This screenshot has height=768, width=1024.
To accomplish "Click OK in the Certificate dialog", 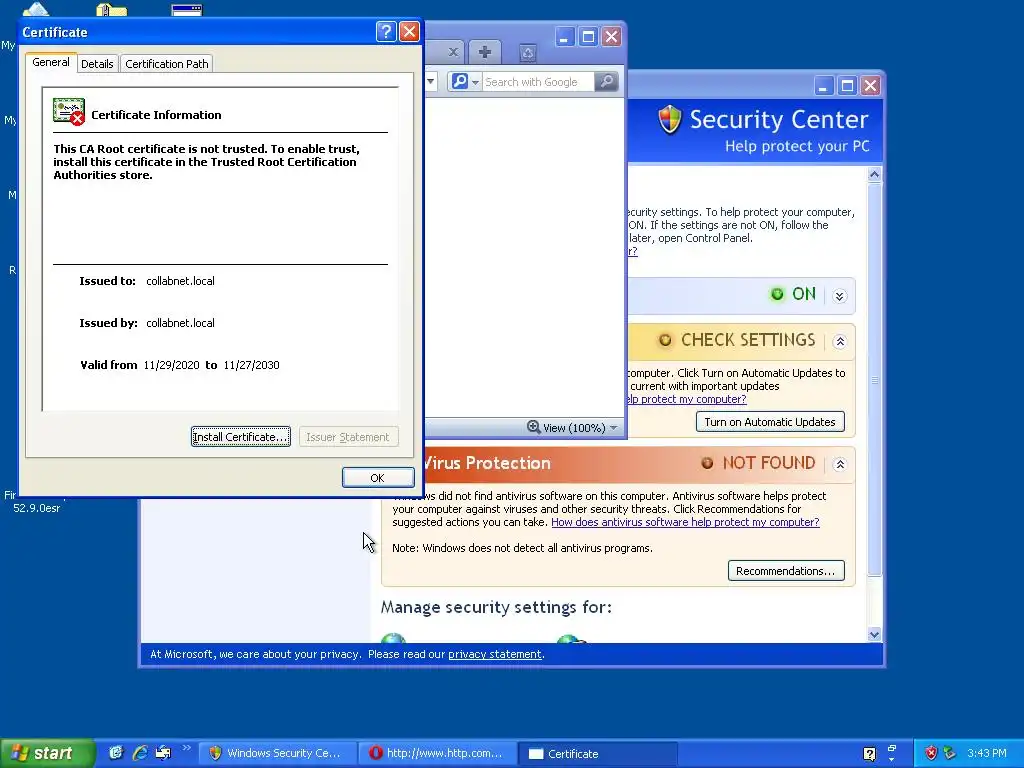I will (x=377, y=477).
